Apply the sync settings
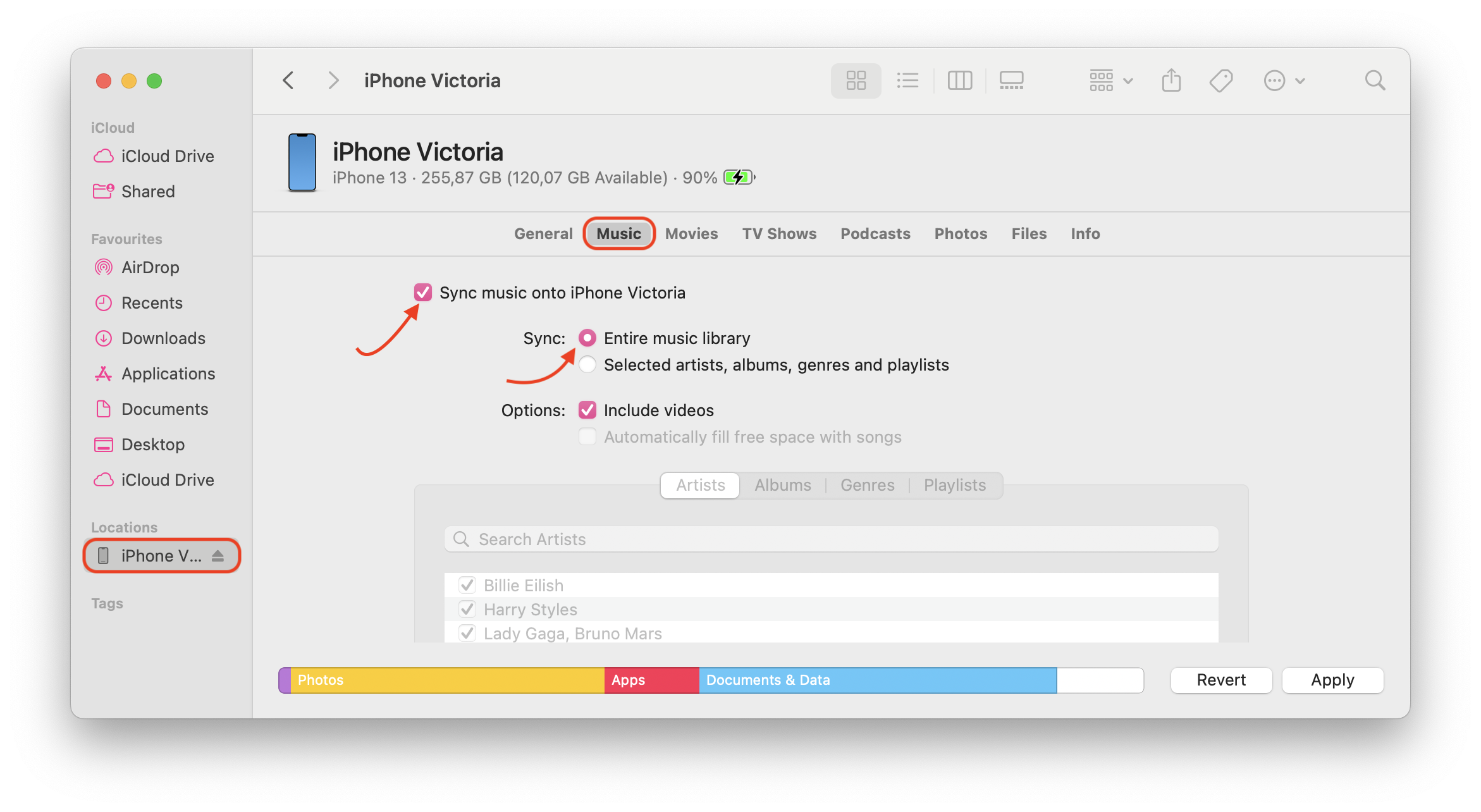Screen dimensions: 1481x812 click(1332, 680)
